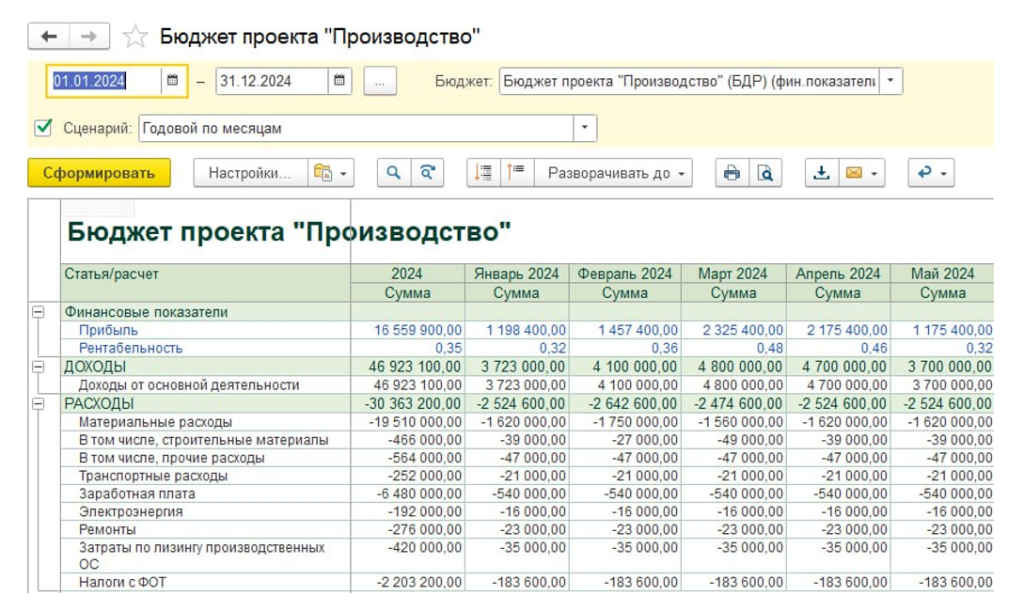Viewport: 1024px width, 611px height.
Task: Open calendar picker for start date 01.01.2024
Action: pos(172,81)
